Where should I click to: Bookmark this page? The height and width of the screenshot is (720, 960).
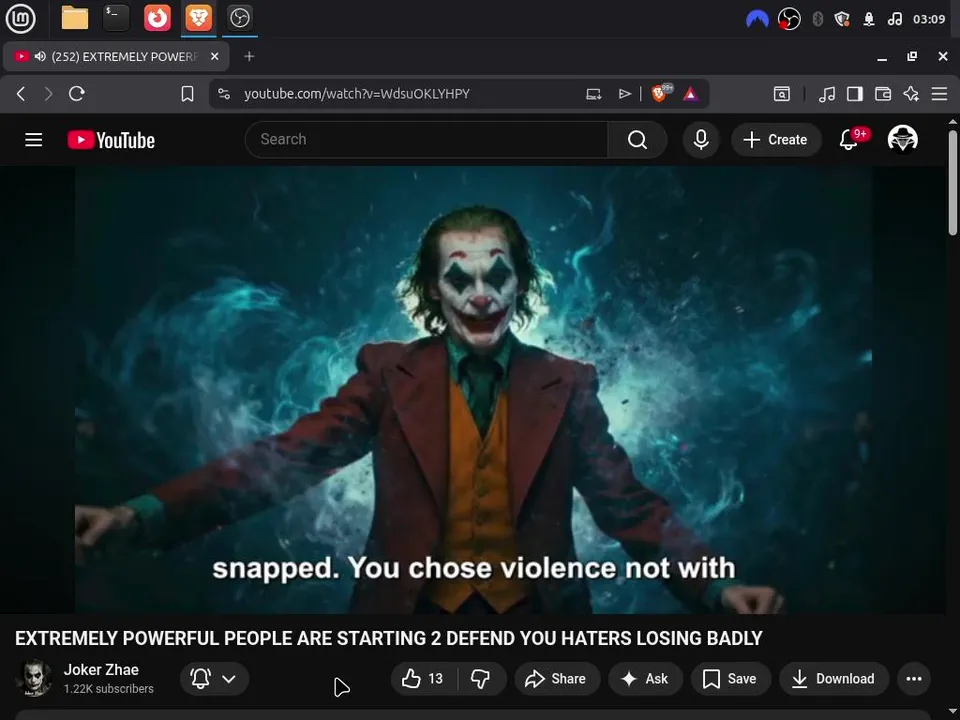(x=187, y=94)
